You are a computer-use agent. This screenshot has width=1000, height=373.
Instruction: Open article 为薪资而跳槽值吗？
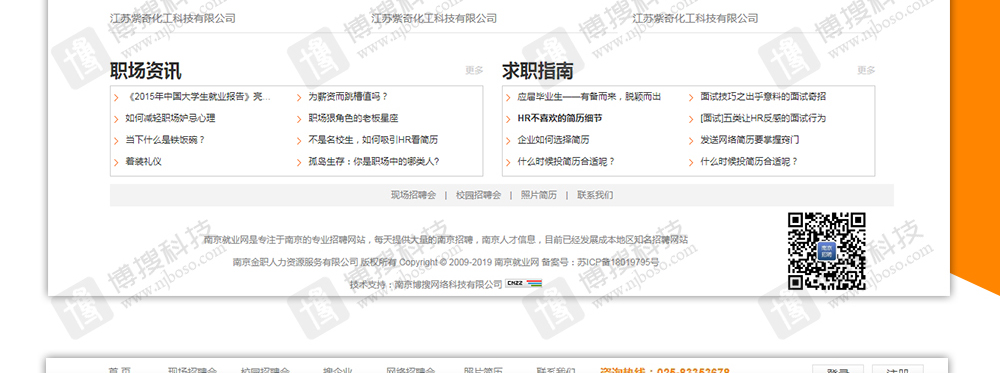(348, 97)
